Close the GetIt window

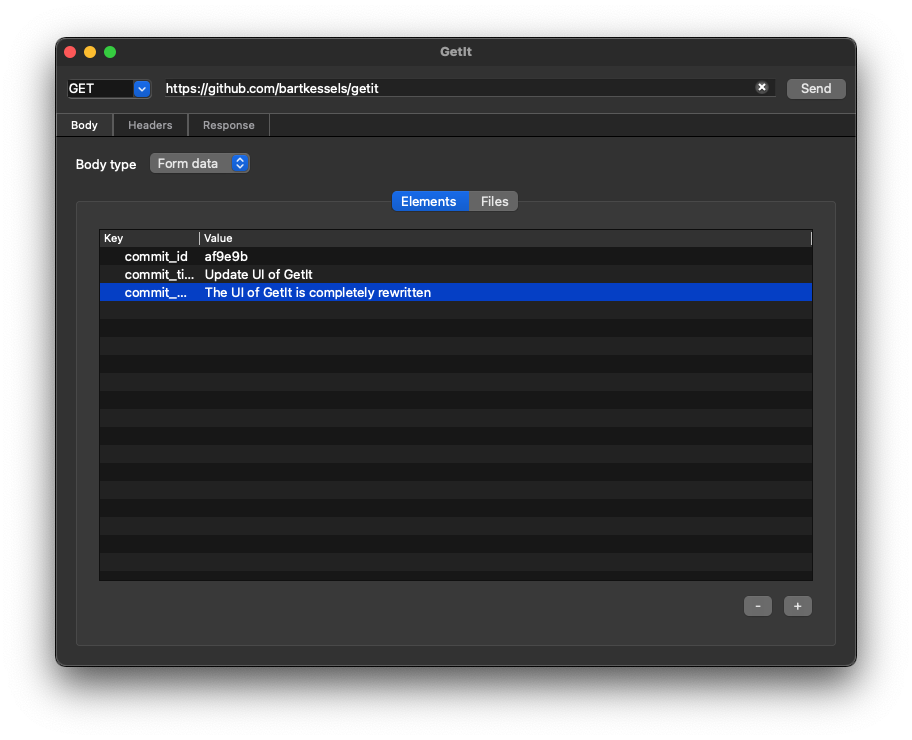click(70, 52)
